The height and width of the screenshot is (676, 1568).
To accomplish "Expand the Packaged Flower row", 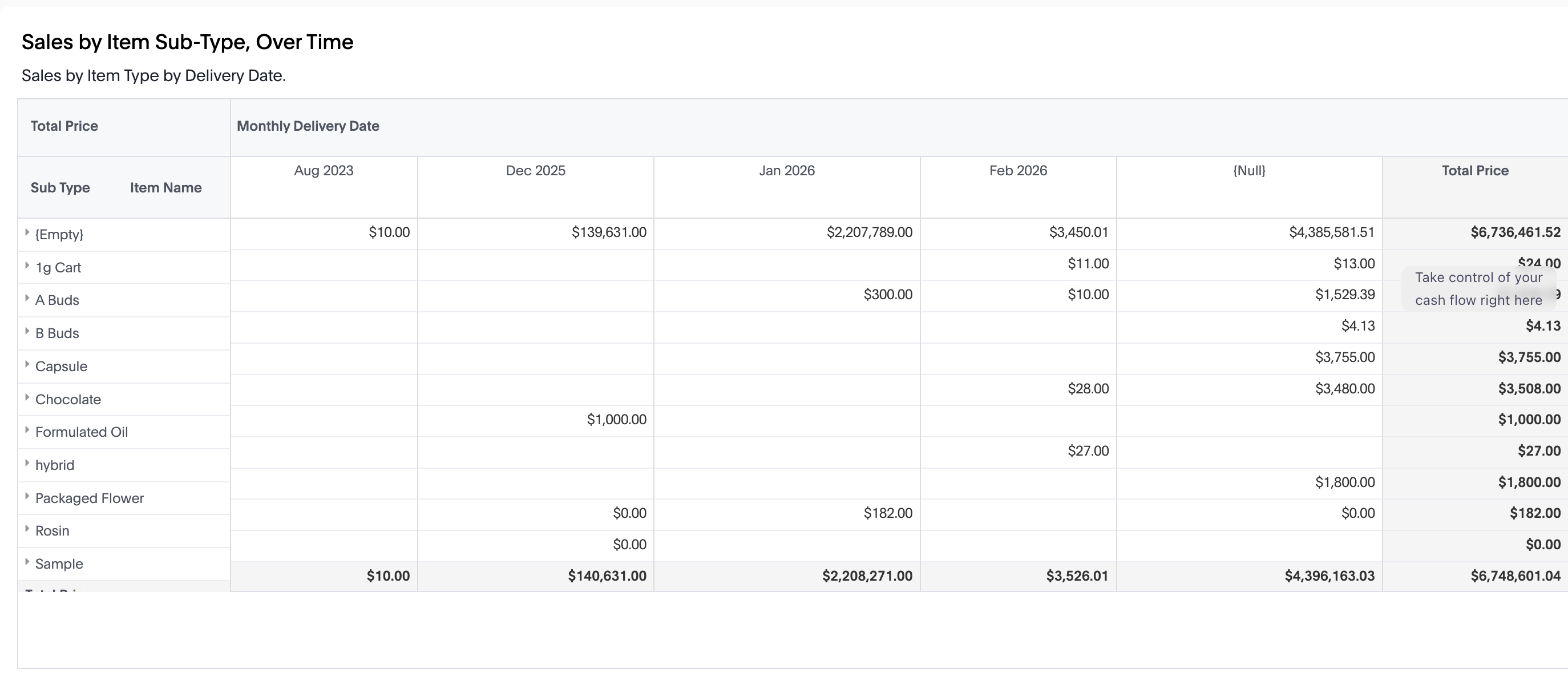I will tap(27, 496).
